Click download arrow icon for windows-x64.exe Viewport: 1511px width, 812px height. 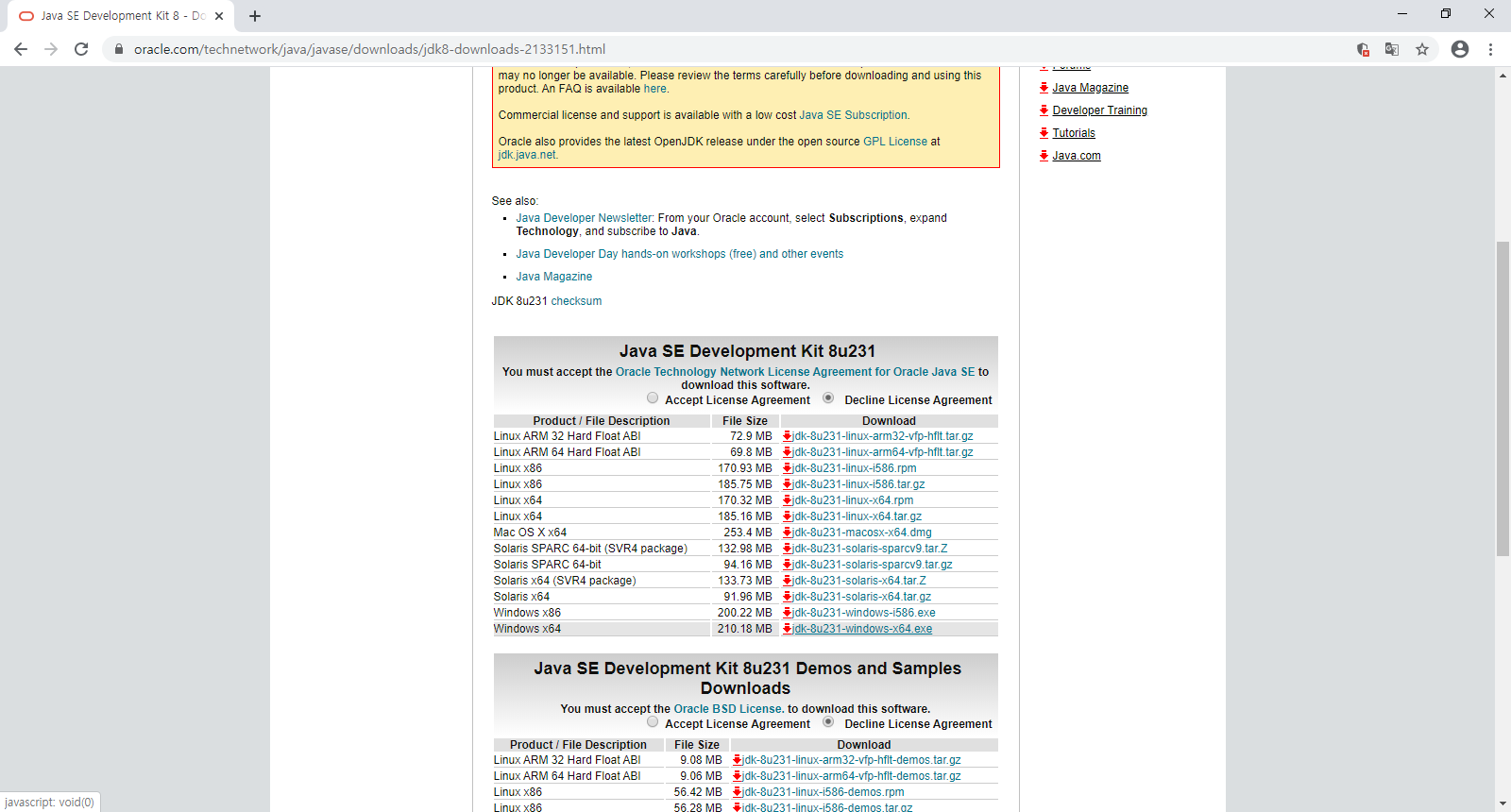[788, 629]
